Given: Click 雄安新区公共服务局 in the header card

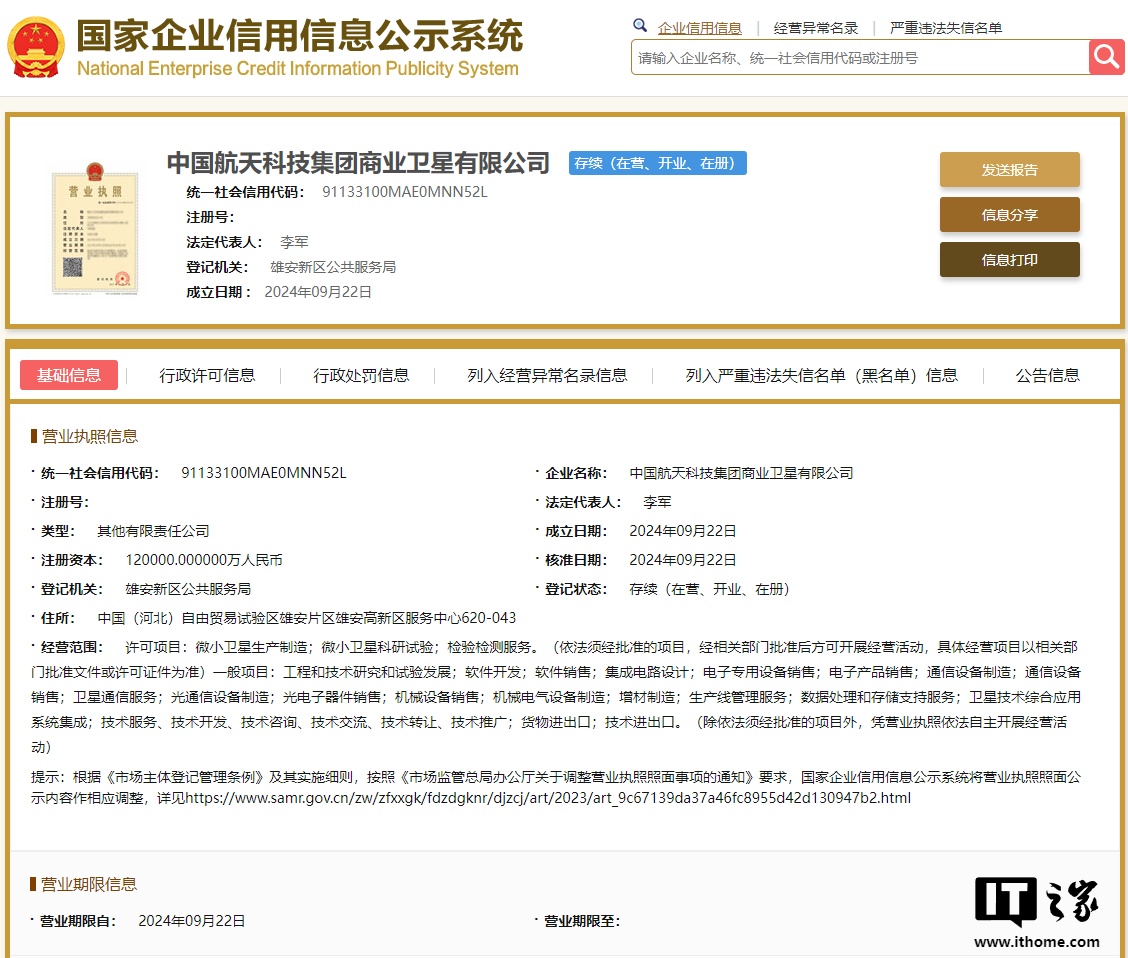Looking at the screenshot, I should pos(333,268).
